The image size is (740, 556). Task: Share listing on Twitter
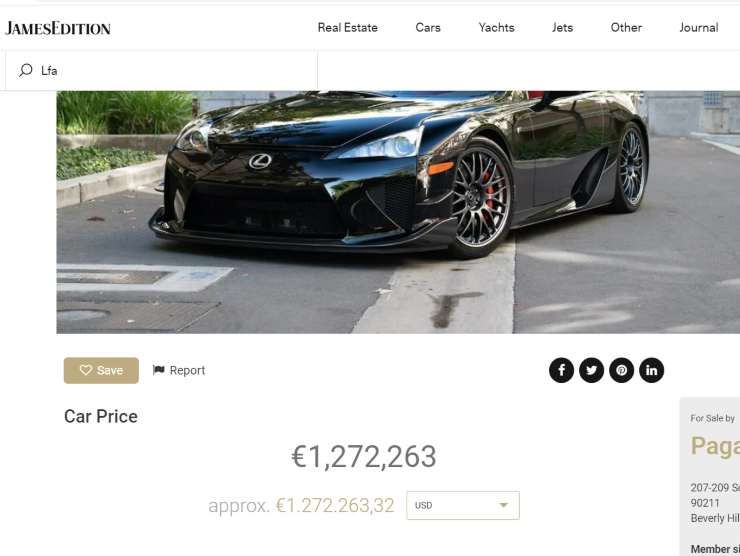pyautogui.click(x=591, y=370)
